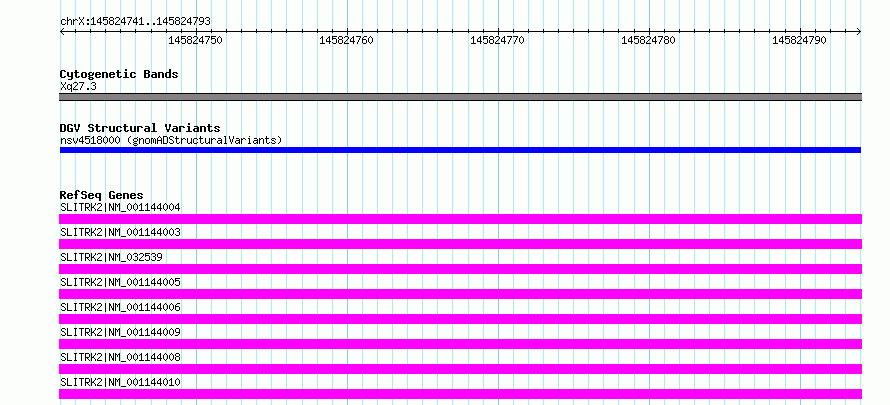Image resolution: width=890 pixels, height=405 pixels.
Task: Click the 145824780 ruler position label
Action: click(x=648, y=41)
